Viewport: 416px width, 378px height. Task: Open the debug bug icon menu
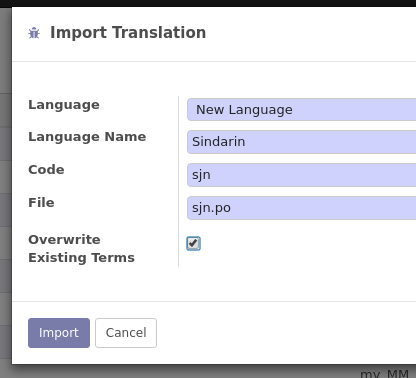tap(34, 33)
